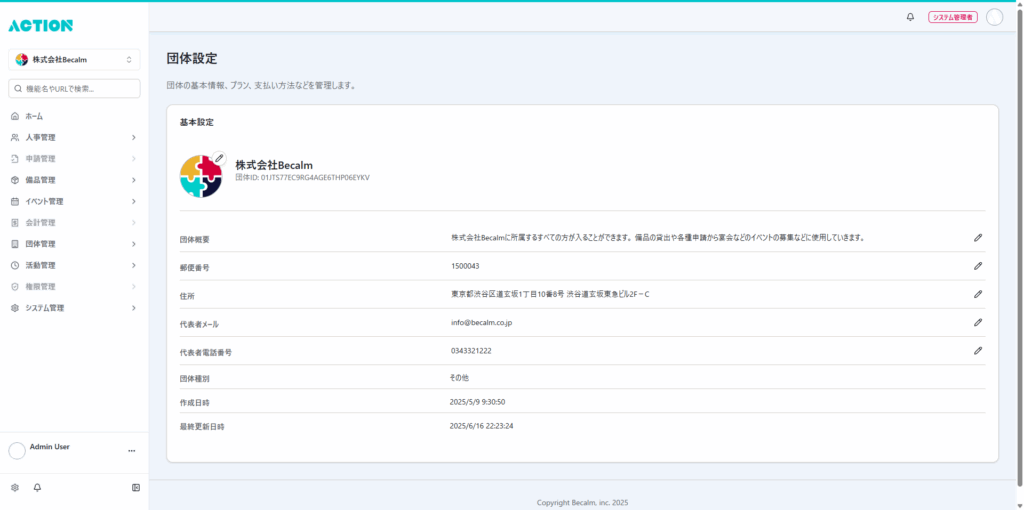Screen dimensions: 1024x510
Task: Click pencil icon for 郵便番号 row
Action: click(x=978, y=266)
